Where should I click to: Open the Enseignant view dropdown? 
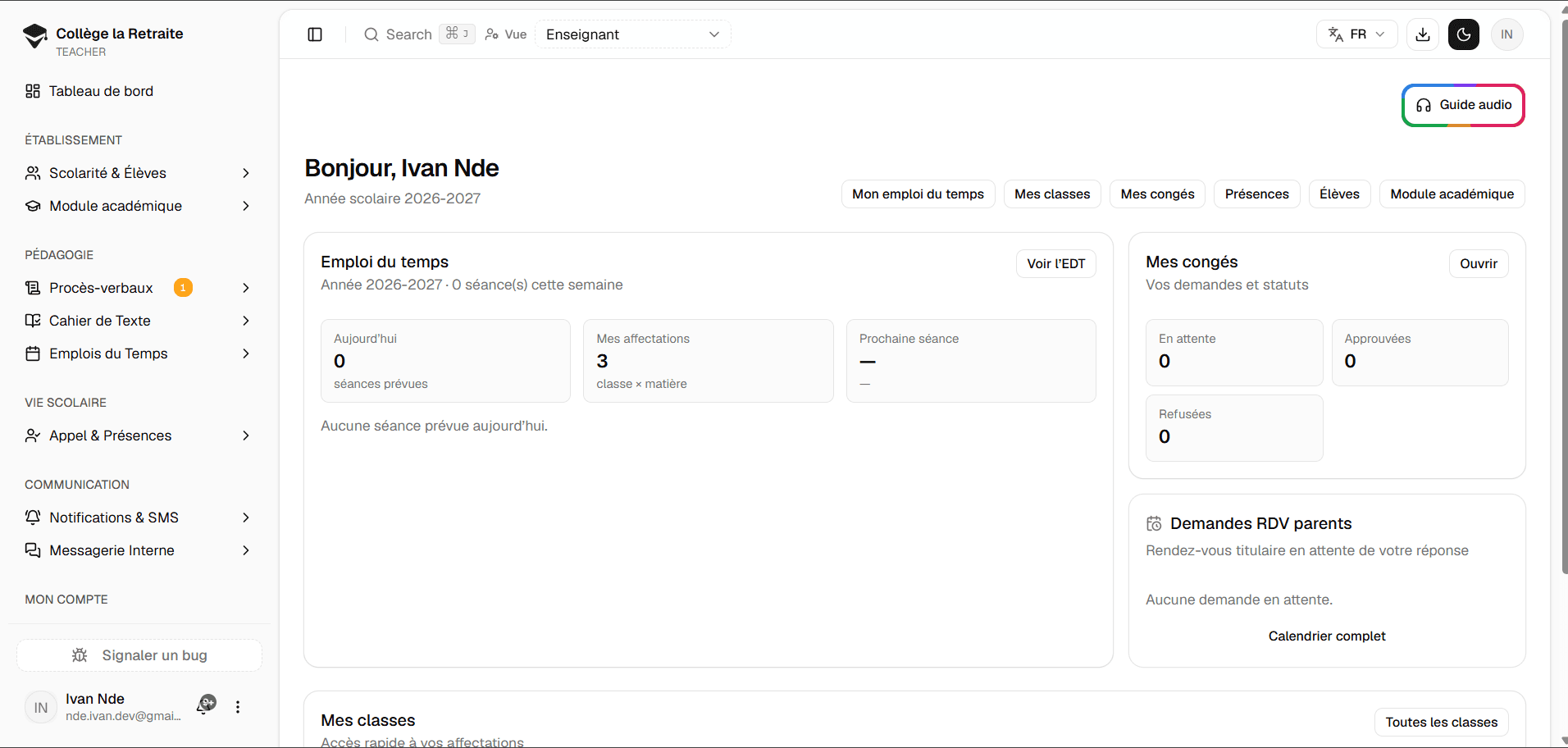pos(632,34)
